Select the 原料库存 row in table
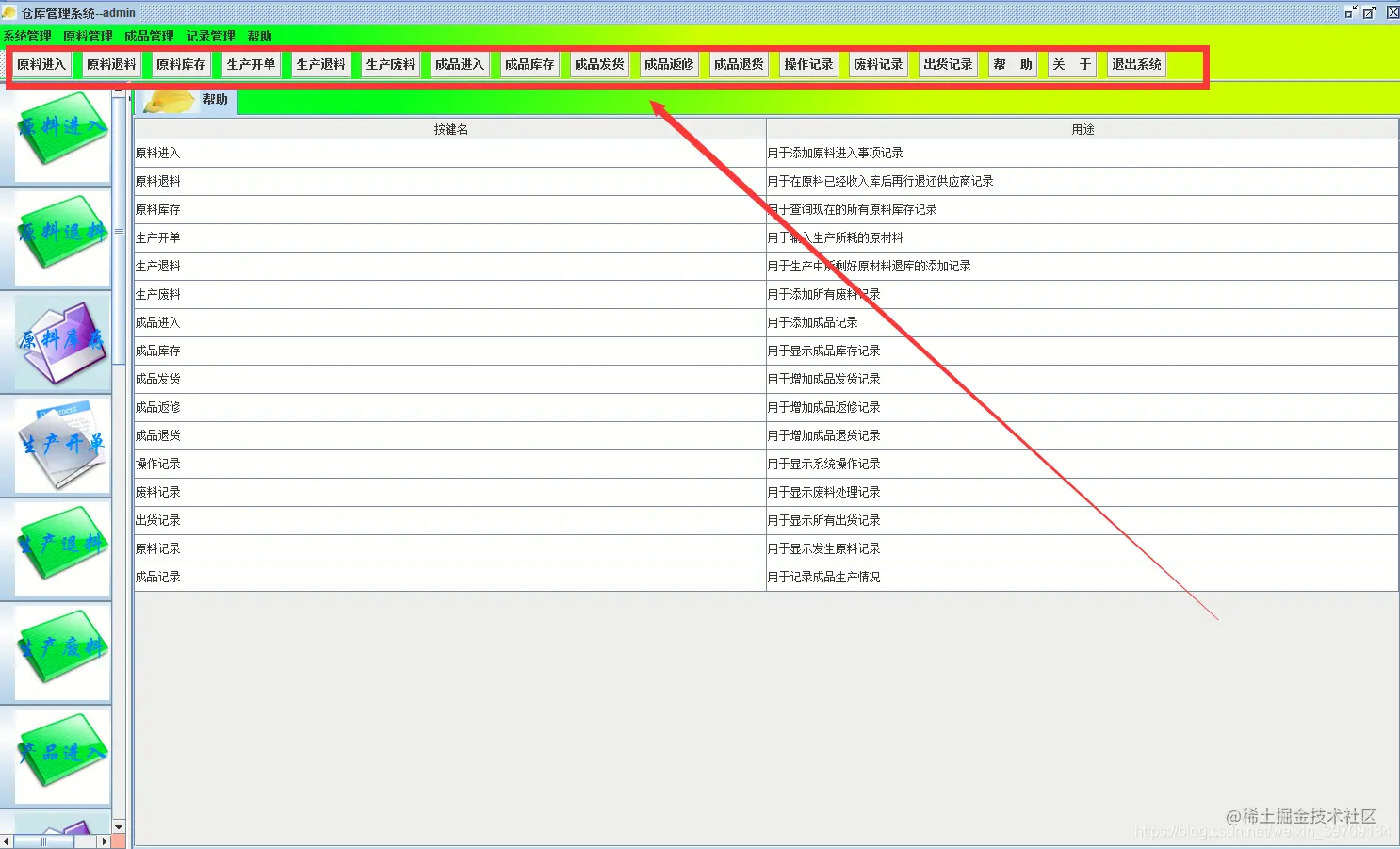This screenshot has height=849, width=1400. [x=766, y=209]
